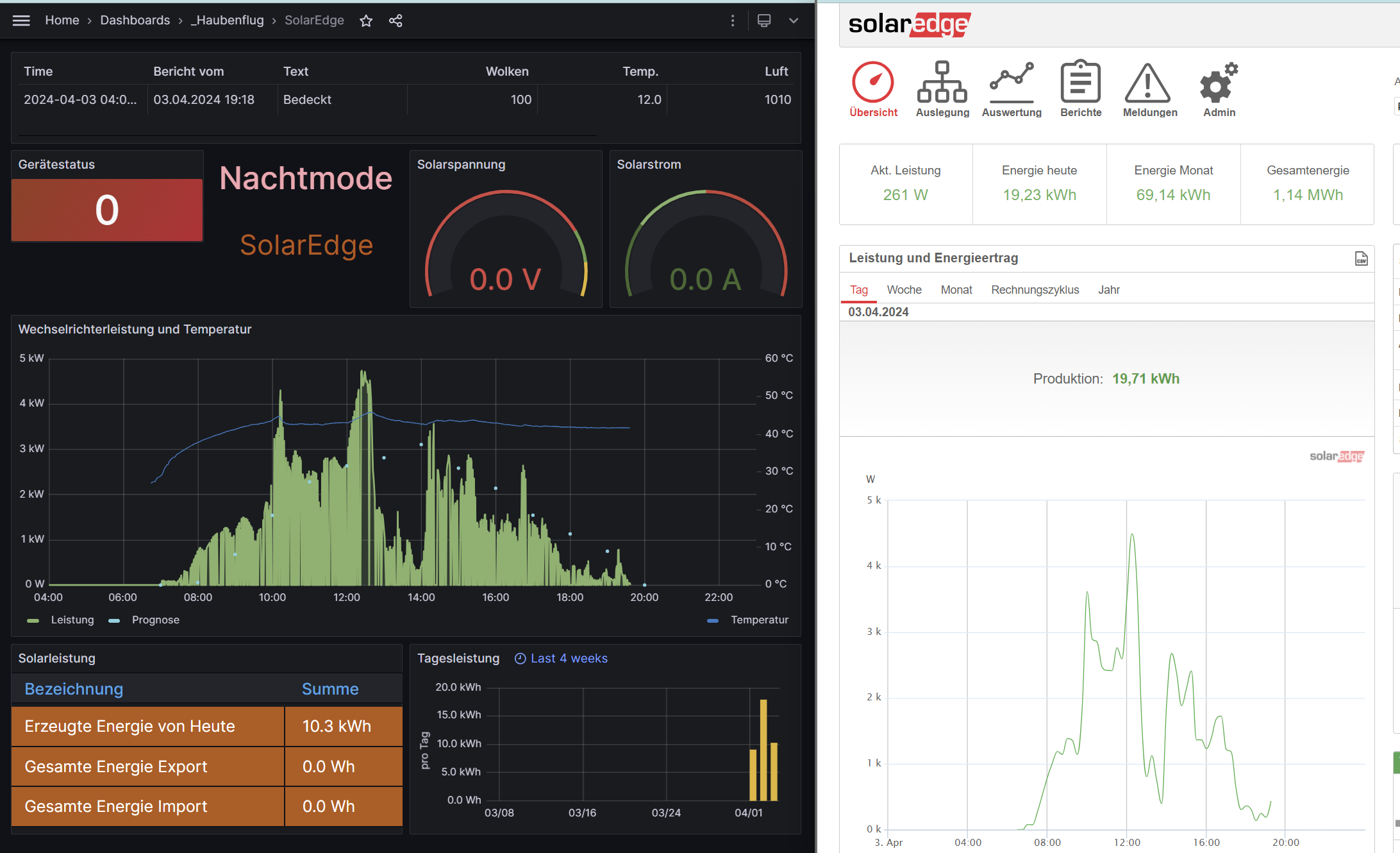Export chart via CSV icon
Screen dimensions: 1400x853
pyautogui.click(x=1361, y=258)
